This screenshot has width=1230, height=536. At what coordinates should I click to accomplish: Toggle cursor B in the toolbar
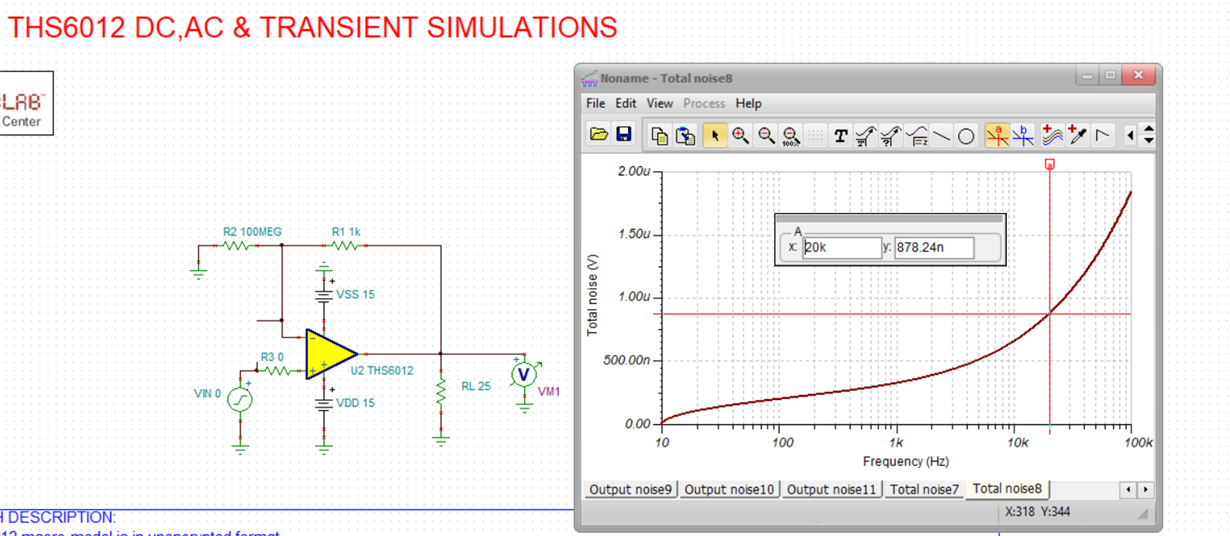(1023, 135)
